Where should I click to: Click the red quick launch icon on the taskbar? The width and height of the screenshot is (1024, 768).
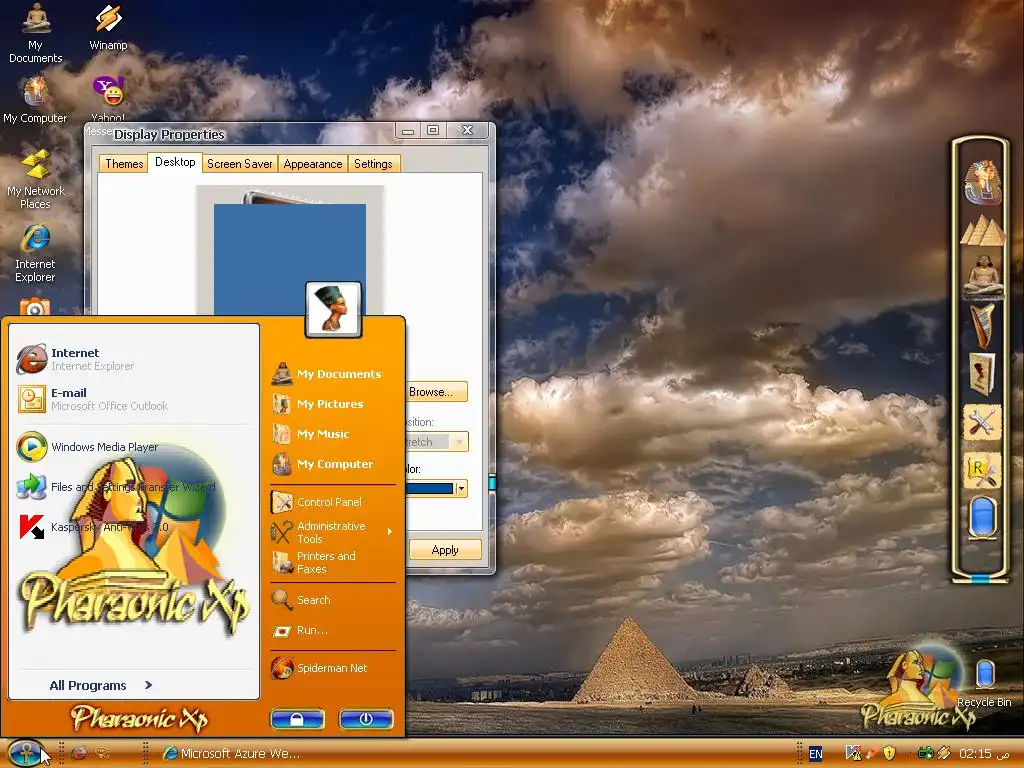click(x=79, y=753)
